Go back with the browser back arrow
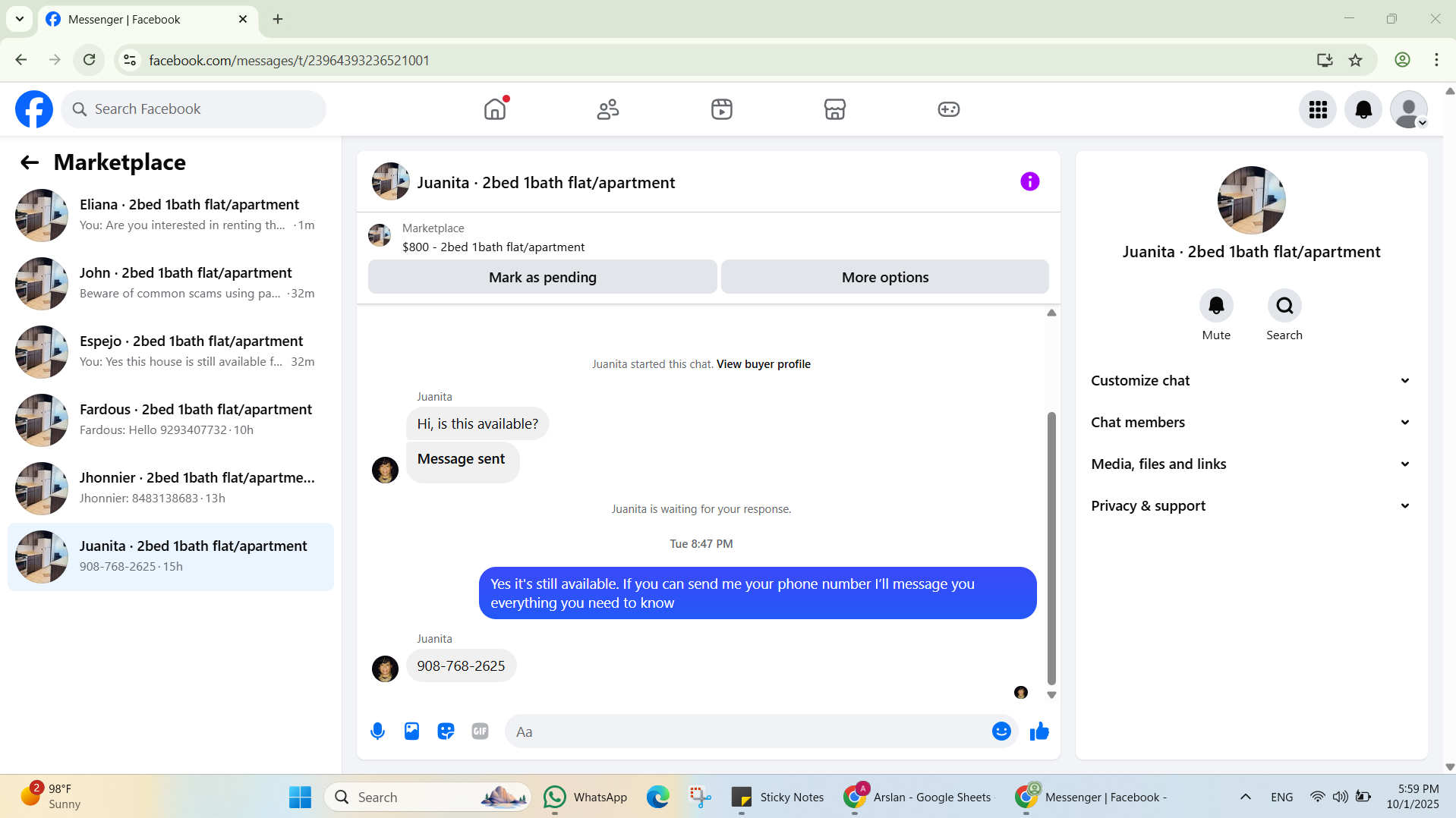The image size is (1456, 818). point(21,60)
